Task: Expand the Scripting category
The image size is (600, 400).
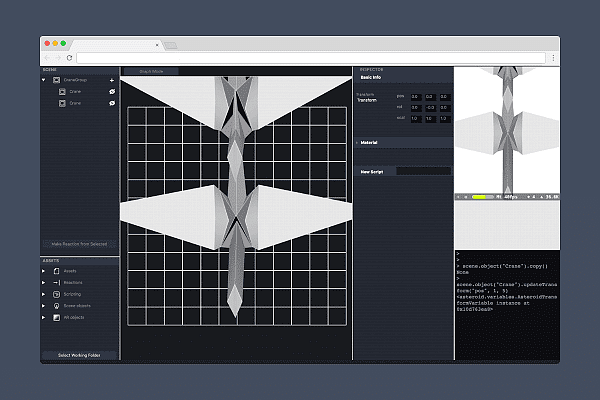Action: (44, 294)
